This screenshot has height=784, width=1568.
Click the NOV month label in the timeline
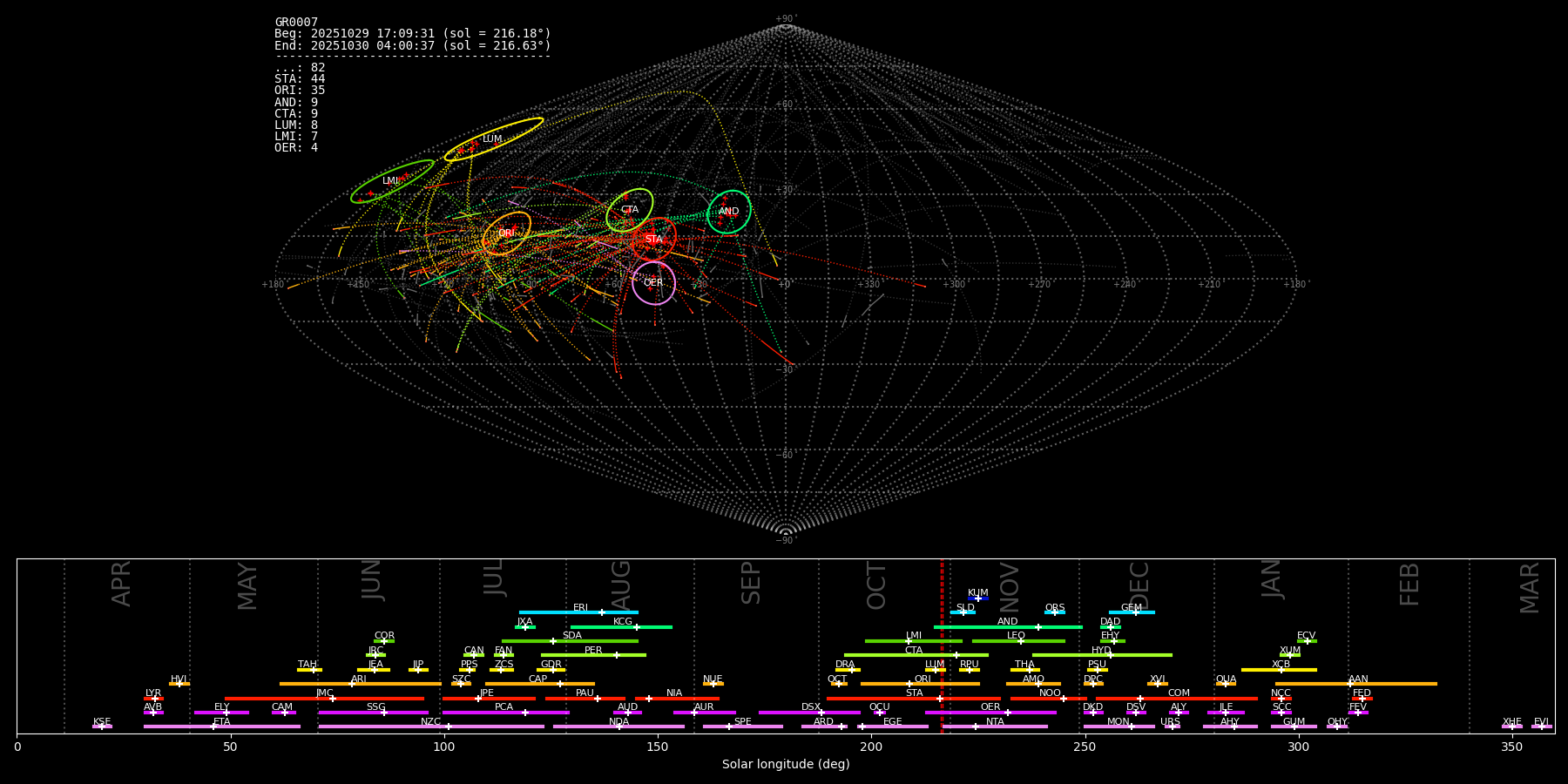point(1010,587)
